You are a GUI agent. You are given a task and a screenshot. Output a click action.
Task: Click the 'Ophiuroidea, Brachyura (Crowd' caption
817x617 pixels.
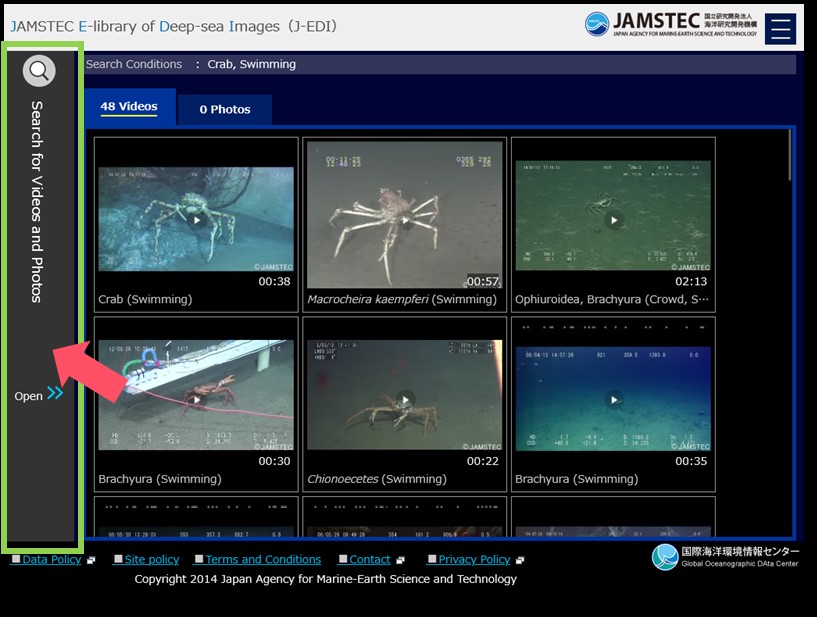point(612,299)
